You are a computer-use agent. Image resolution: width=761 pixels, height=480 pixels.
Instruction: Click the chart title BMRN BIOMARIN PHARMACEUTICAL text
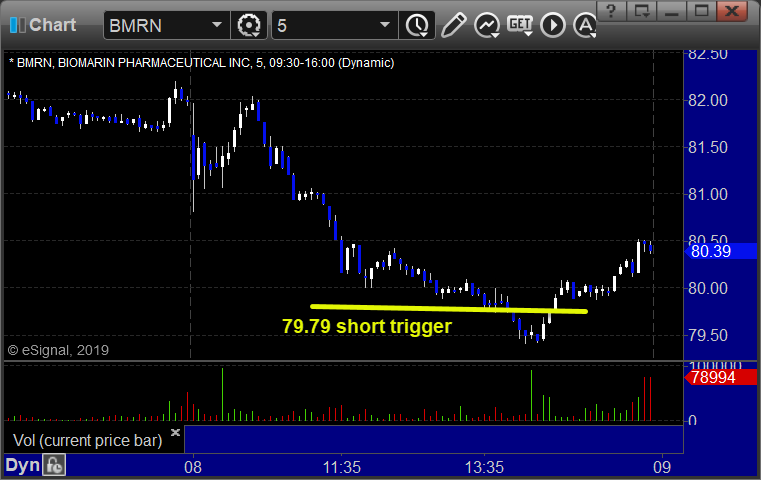pyautogui.click(x=202, y=63)
